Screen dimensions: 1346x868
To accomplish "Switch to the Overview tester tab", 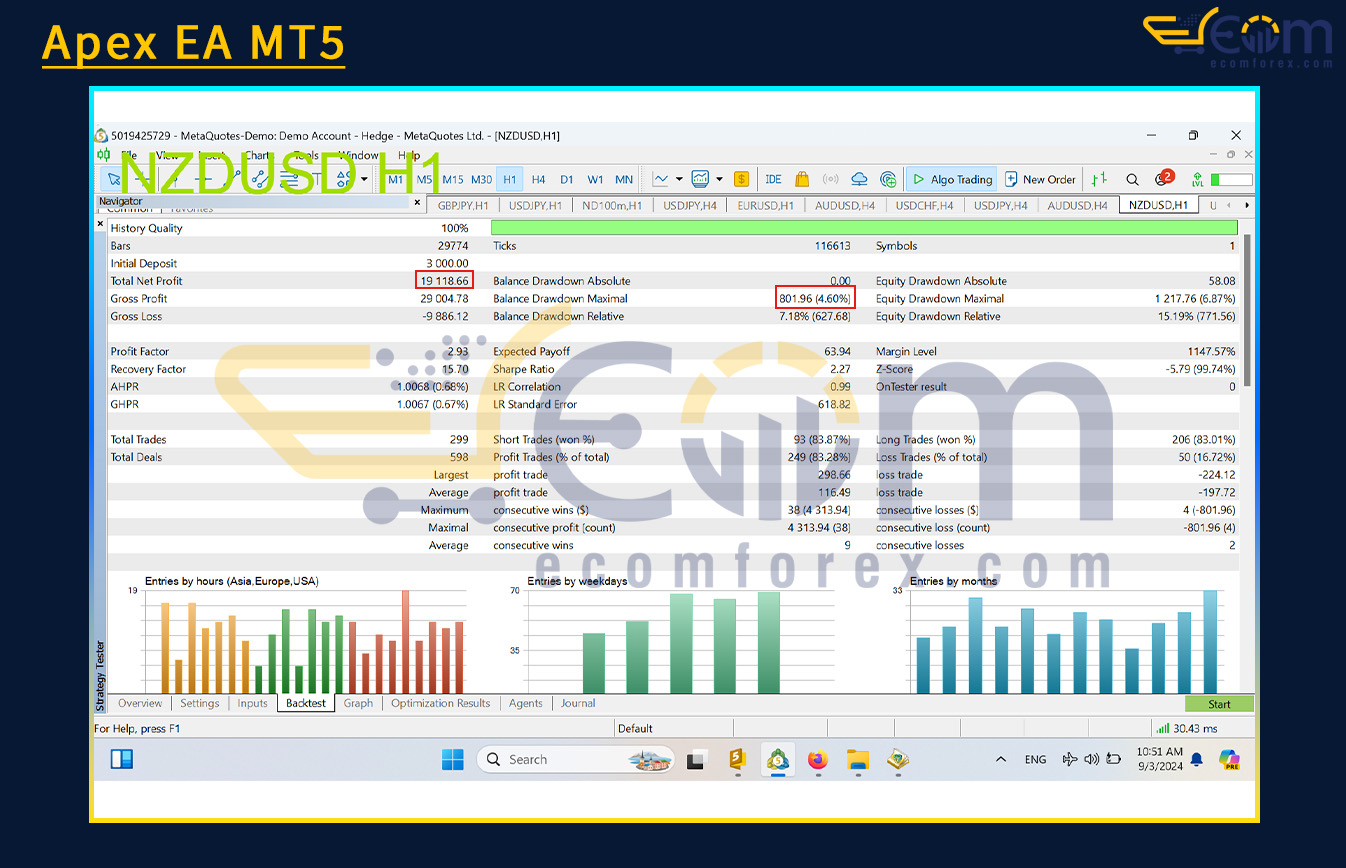I will tap(140, 703).
